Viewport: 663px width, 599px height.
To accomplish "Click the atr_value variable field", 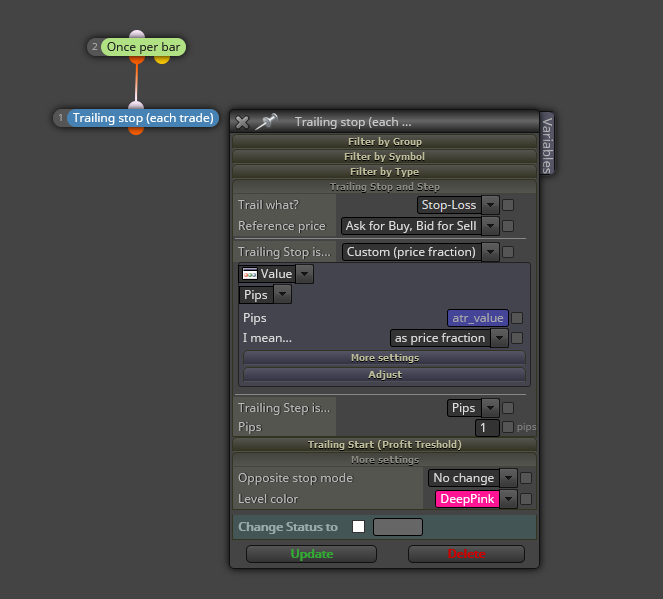I will (478, 318).
